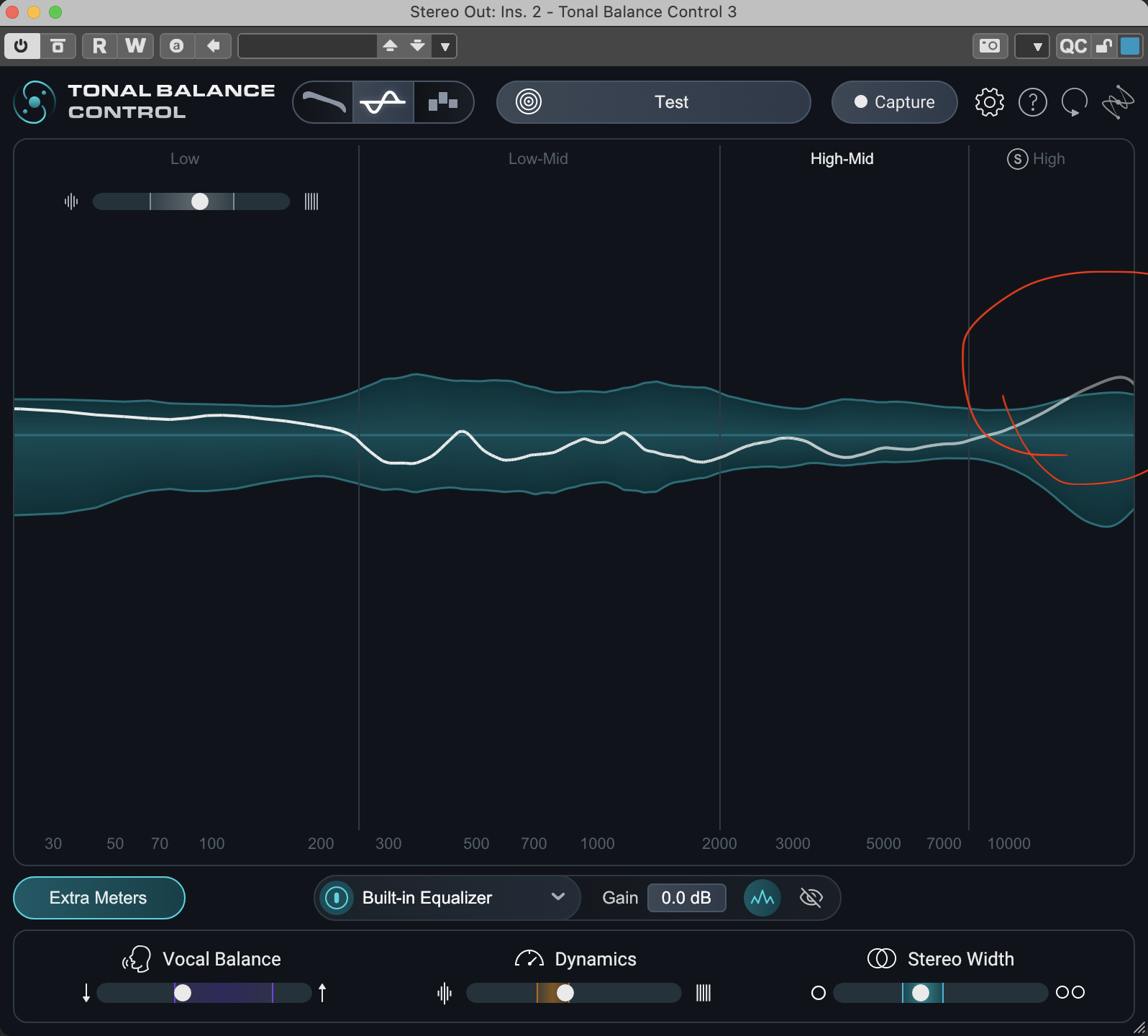Click the 10000 frequency axis label
Screen dimensions: 1148x1036
pyautogui.click(x=1009, y=843)
